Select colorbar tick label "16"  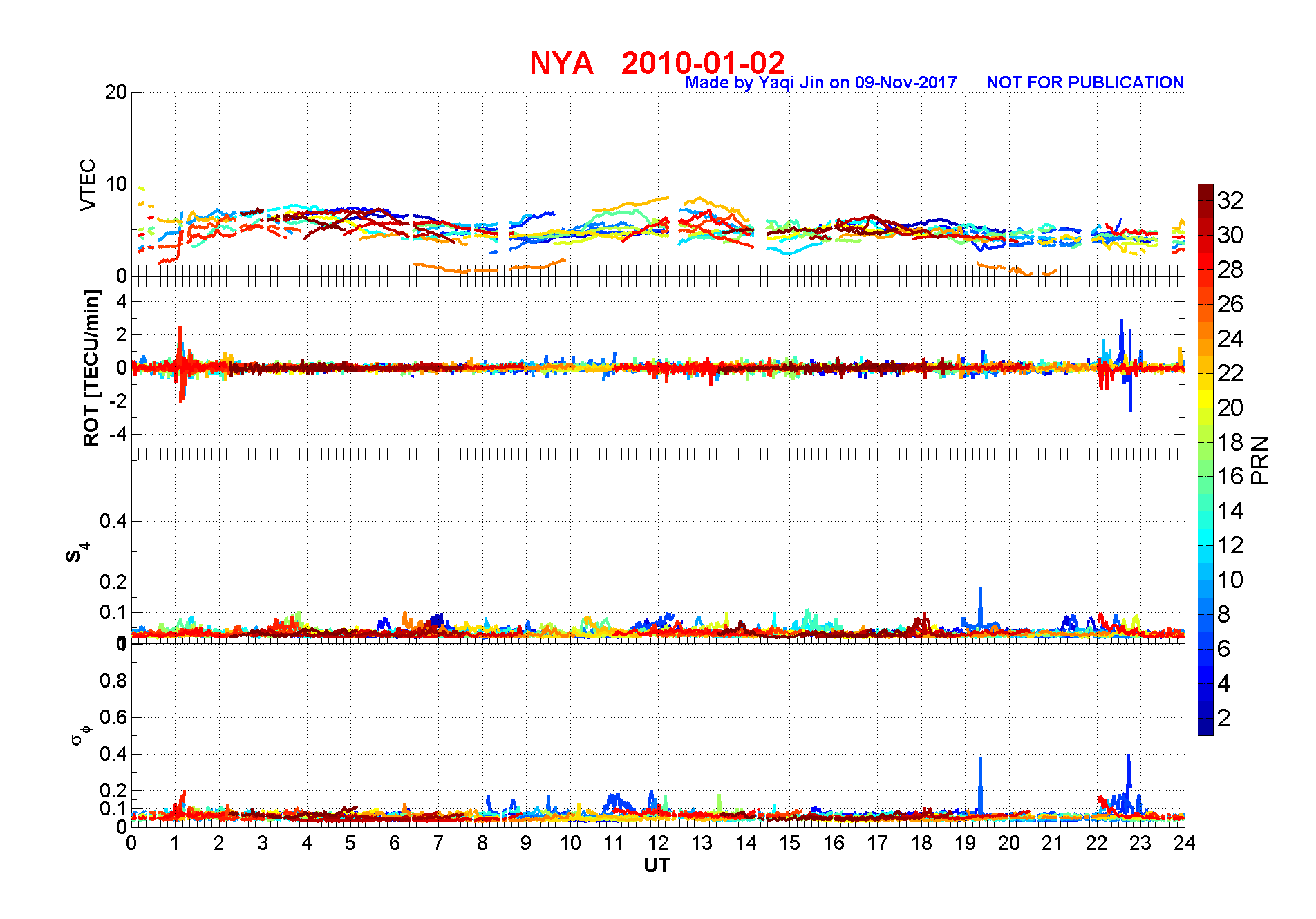[x=1230, y=476]
